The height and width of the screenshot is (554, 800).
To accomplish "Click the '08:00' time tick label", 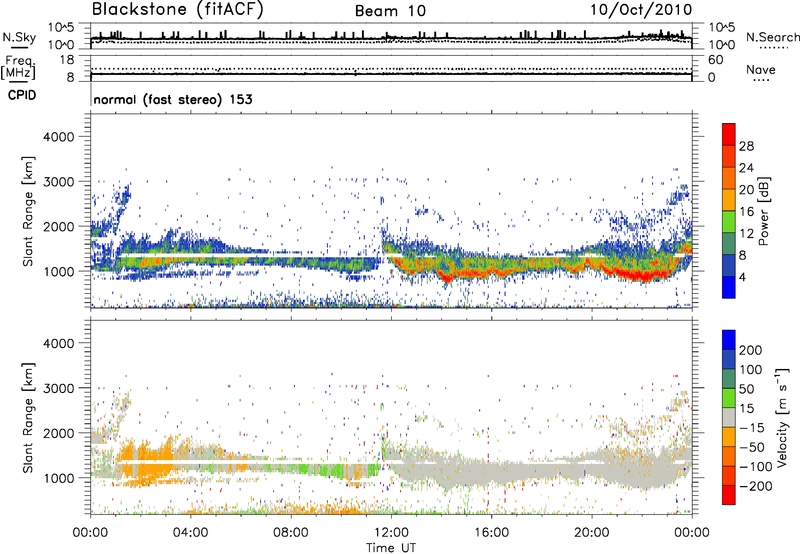I will pos(291,533).
